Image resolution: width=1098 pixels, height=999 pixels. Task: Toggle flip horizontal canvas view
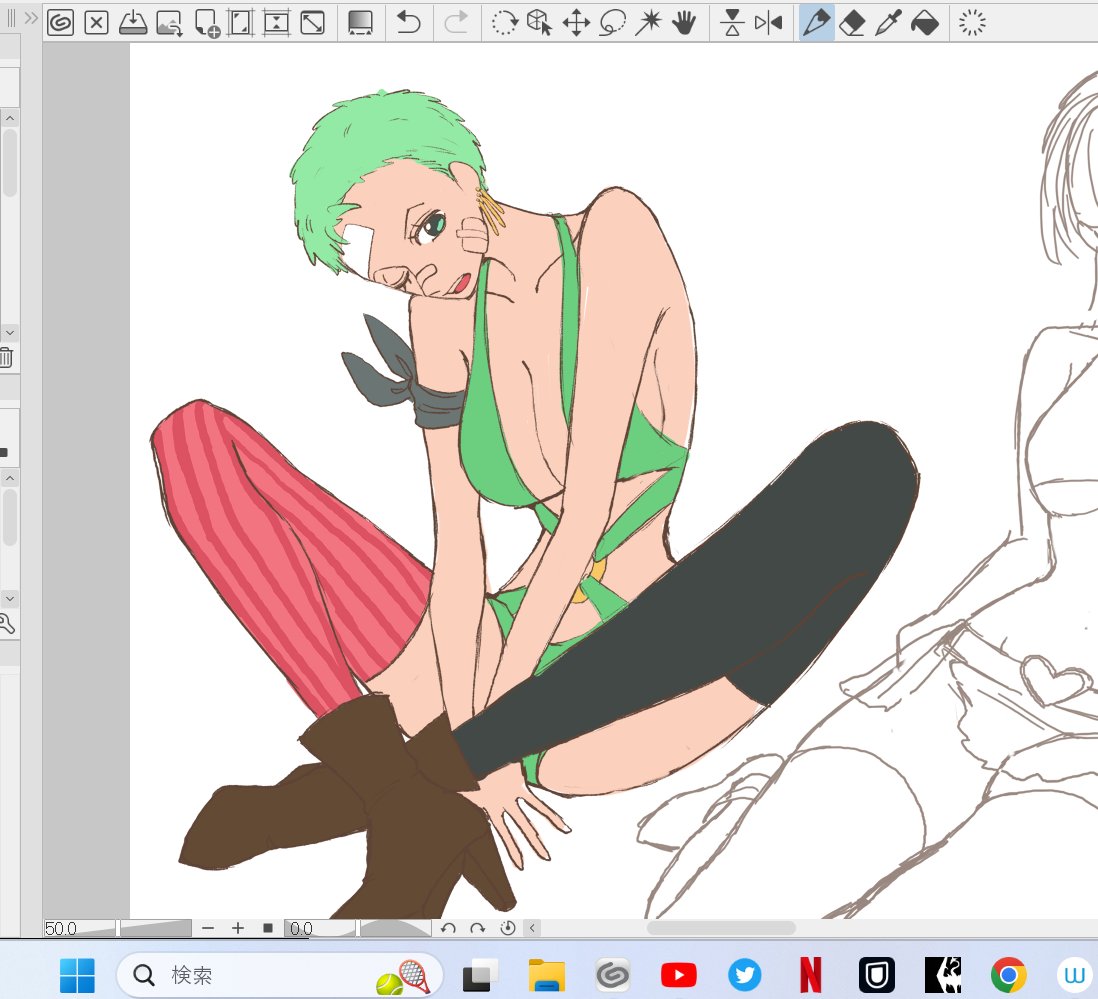[x=768, y=22]
